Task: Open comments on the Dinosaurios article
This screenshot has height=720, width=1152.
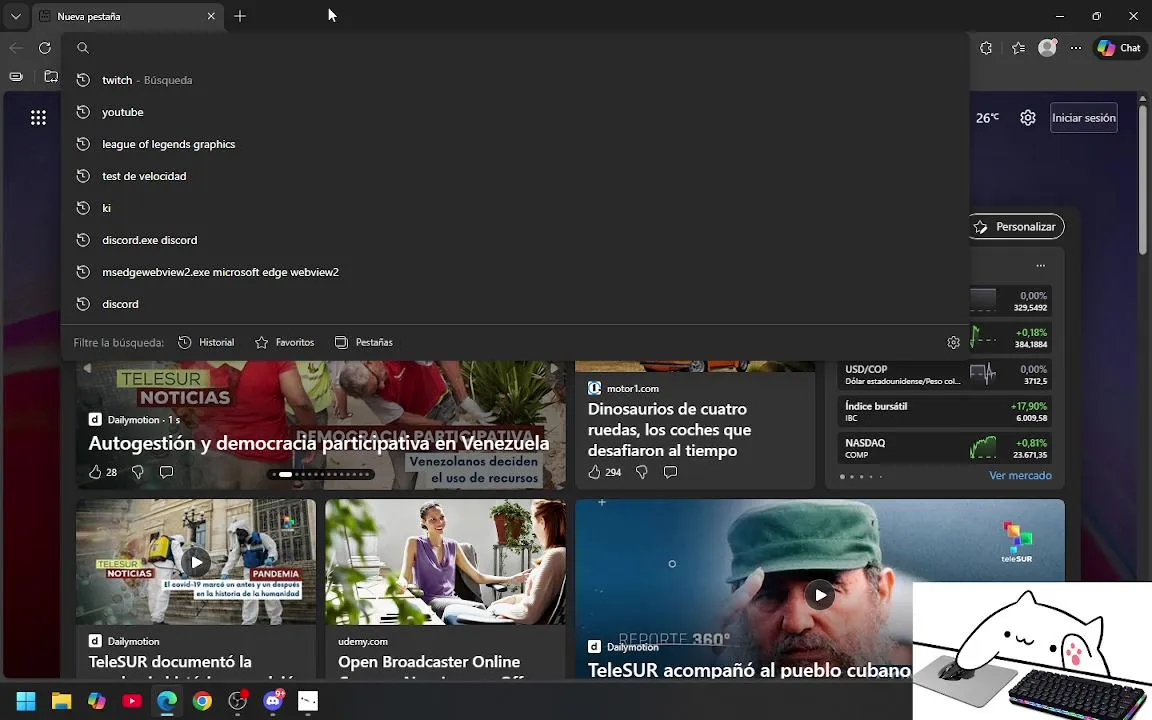Action: tap(670, 472)
